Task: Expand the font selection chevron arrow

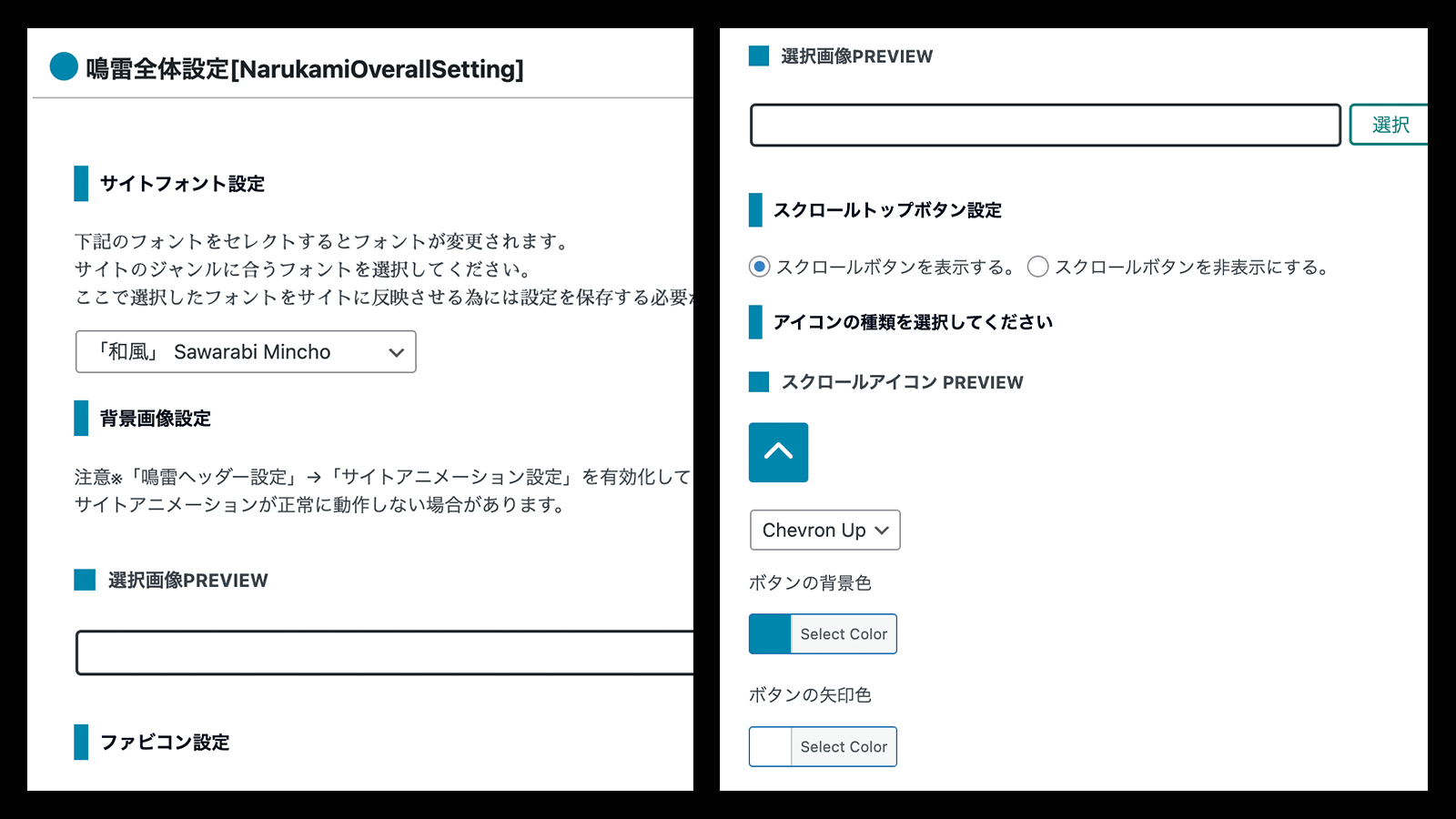Action: (x=395, y=352)
